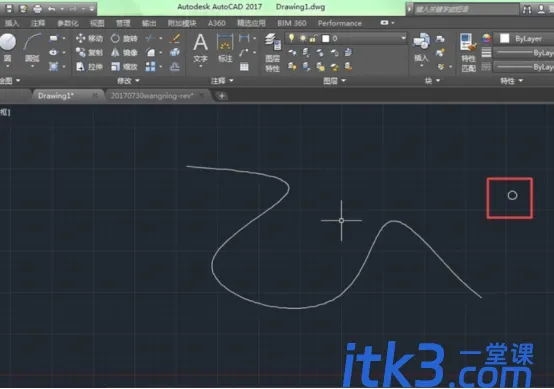Click the keyword search input field
Viewport: 554px width, 389px height.
pyautogui.click(x=466, y=9)
